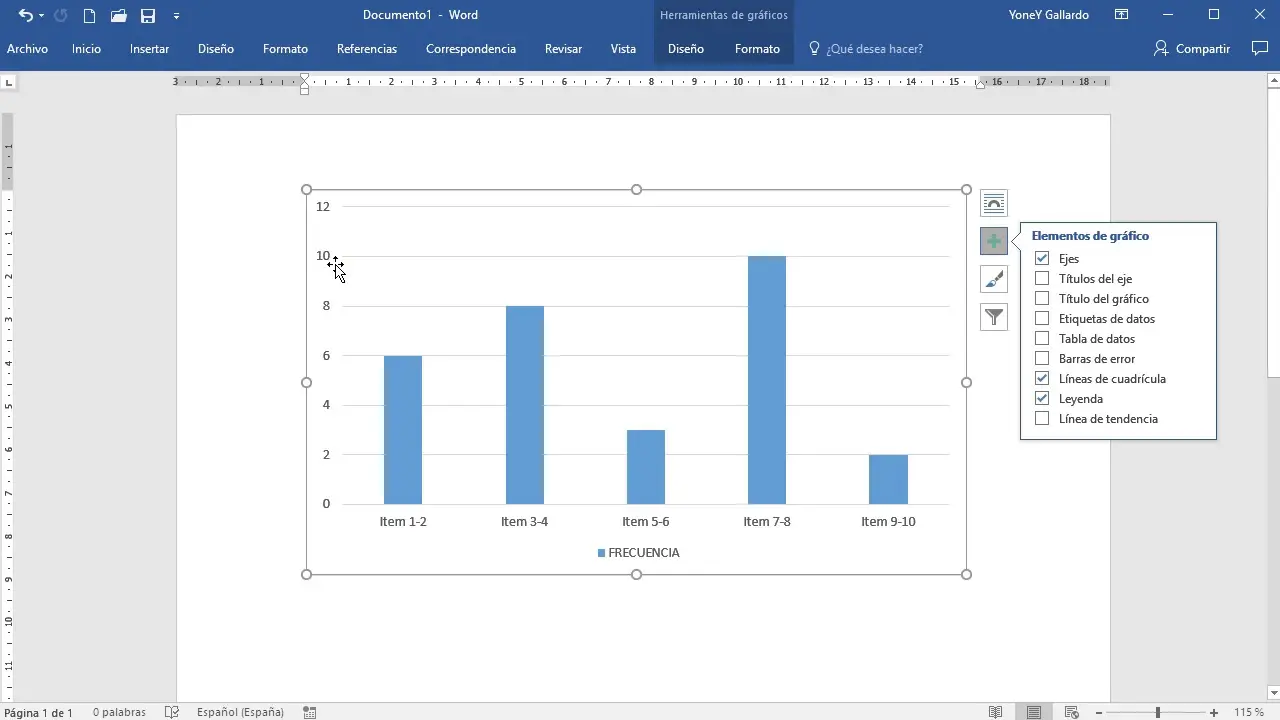Open the comments icon in the ribbon
The height and width of the screenshot is (720, 1280).
tap(1259, 48)
